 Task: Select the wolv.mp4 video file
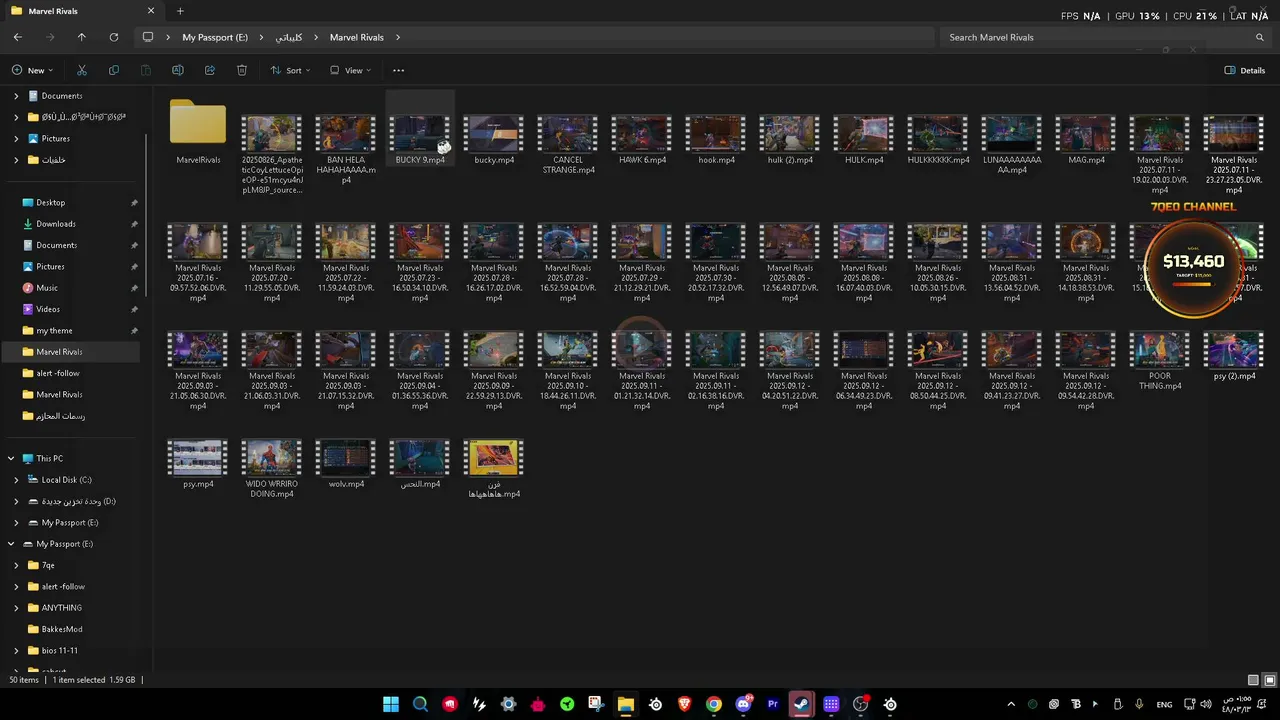(346, 463)
